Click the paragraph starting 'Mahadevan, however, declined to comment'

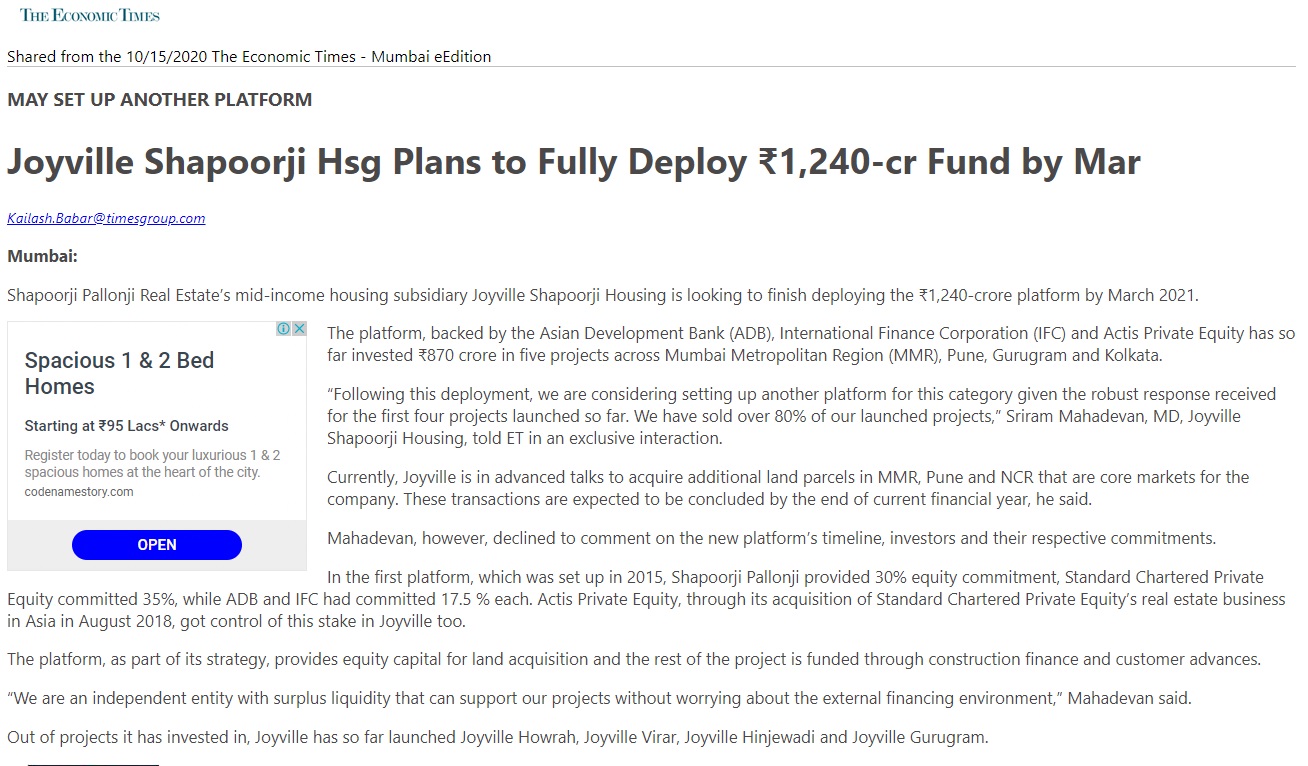pos(771,538)
